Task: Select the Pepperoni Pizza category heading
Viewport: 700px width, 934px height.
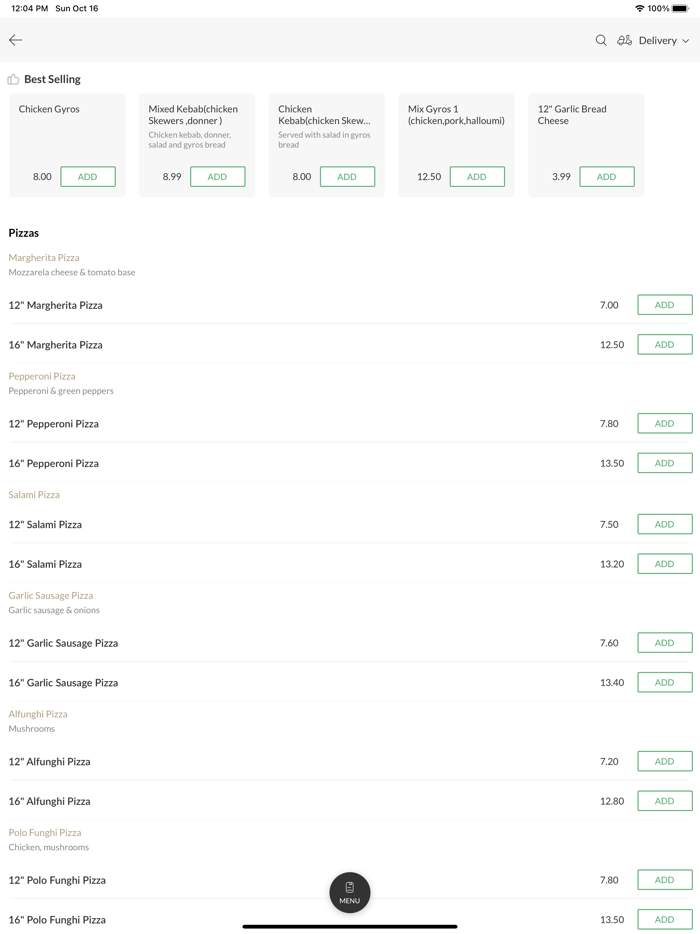Action: 42,376
